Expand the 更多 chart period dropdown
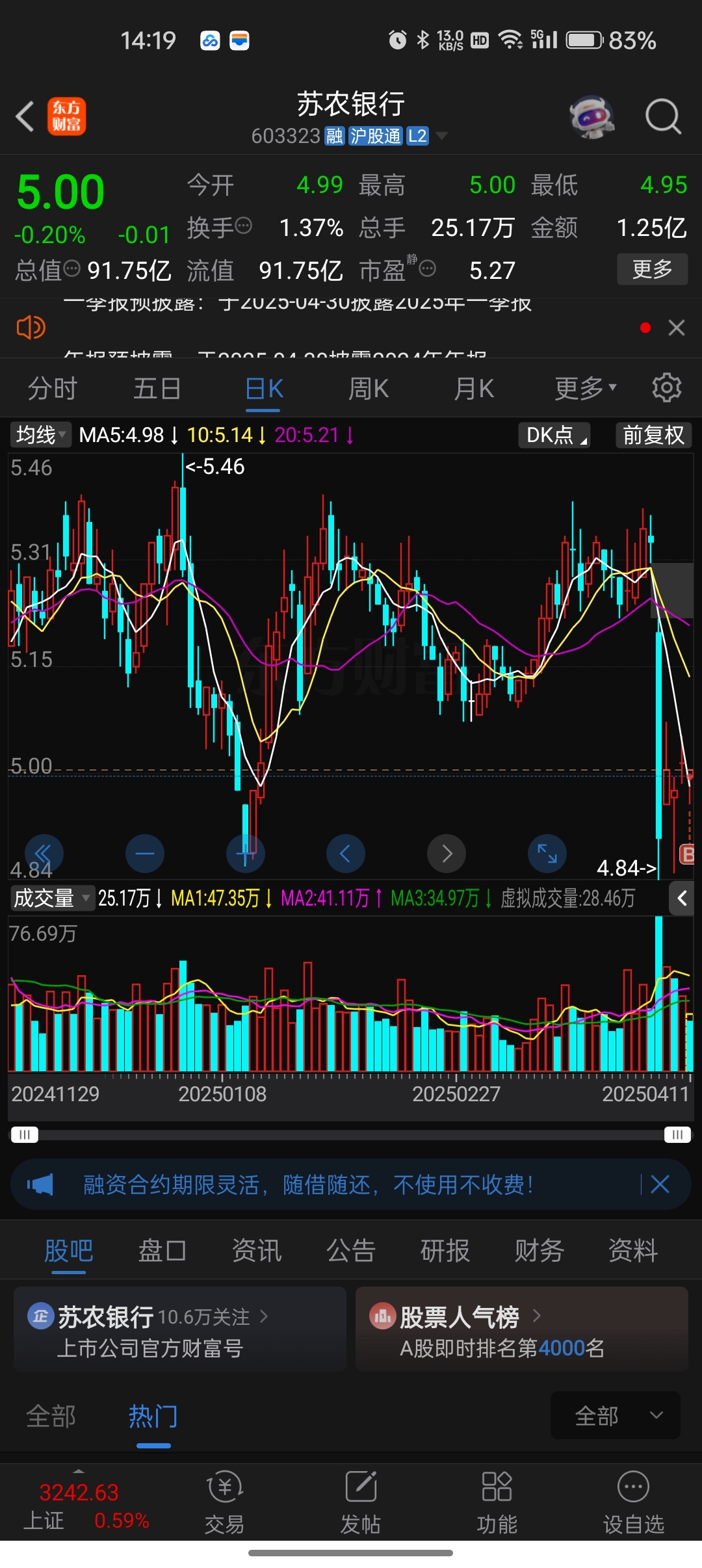 pyautogui.click(x=585, y=388)
